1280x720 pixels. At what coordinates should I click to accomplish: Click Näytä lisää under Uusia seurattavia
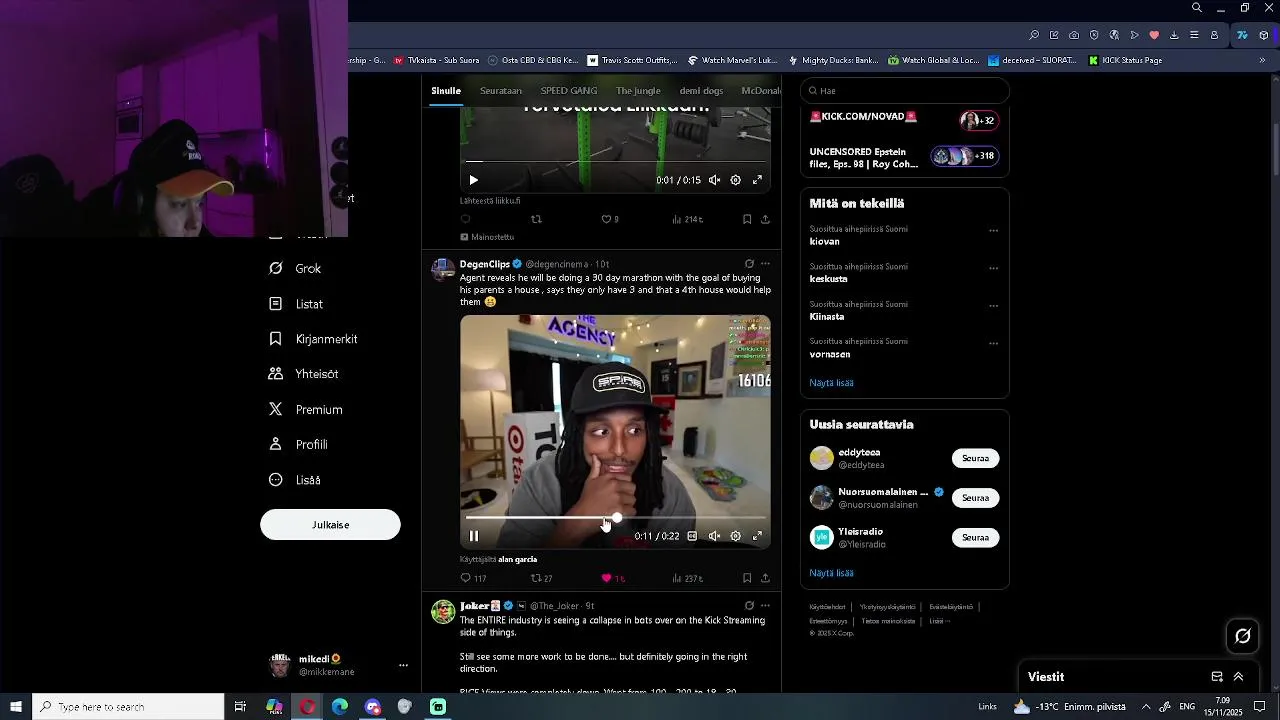pos(831,573)
